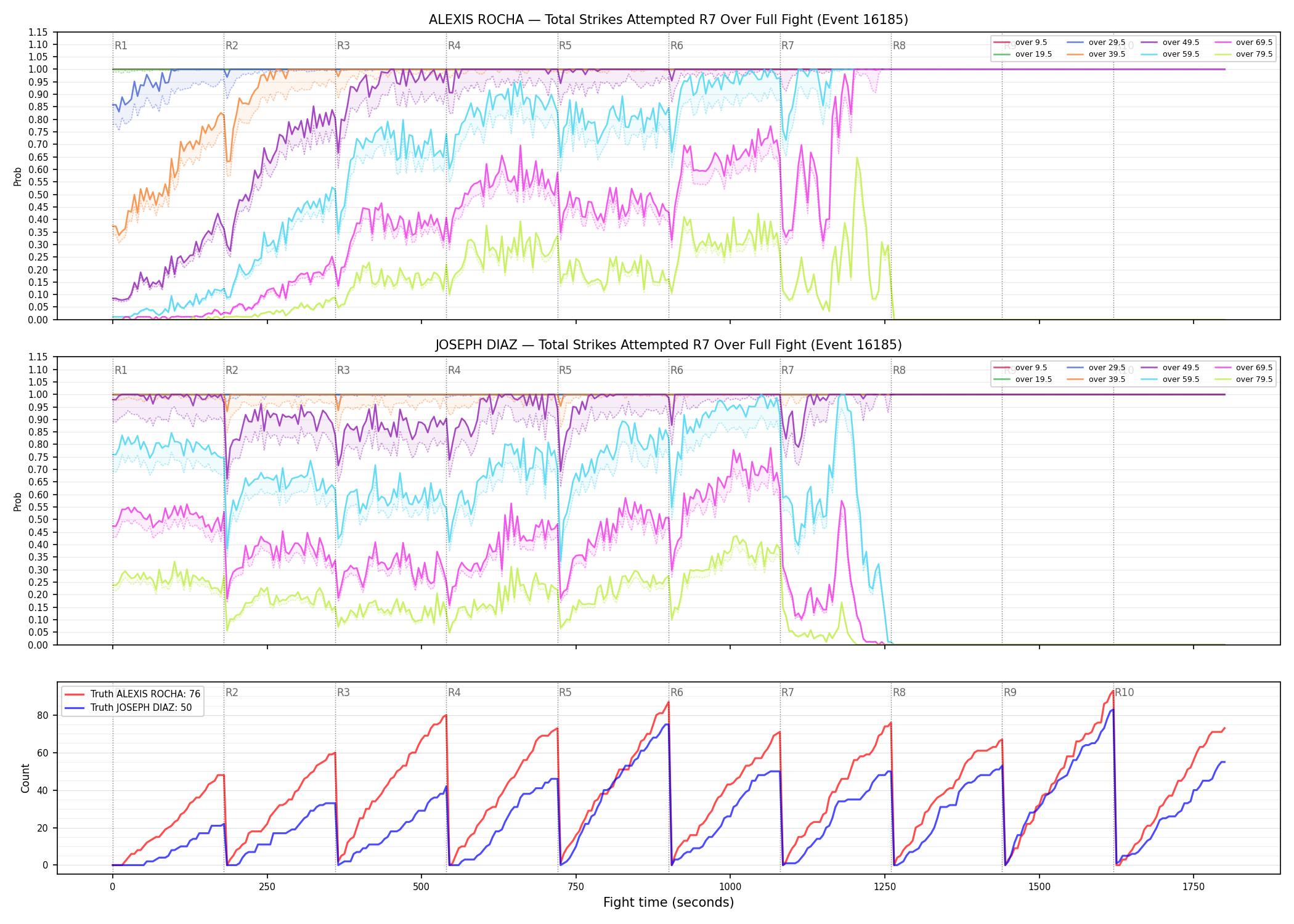The height and width of the screenshot is (924, 1294).
Task: Click the R7 round marker in Rocha chart
Action: click(x=787, y=46)
